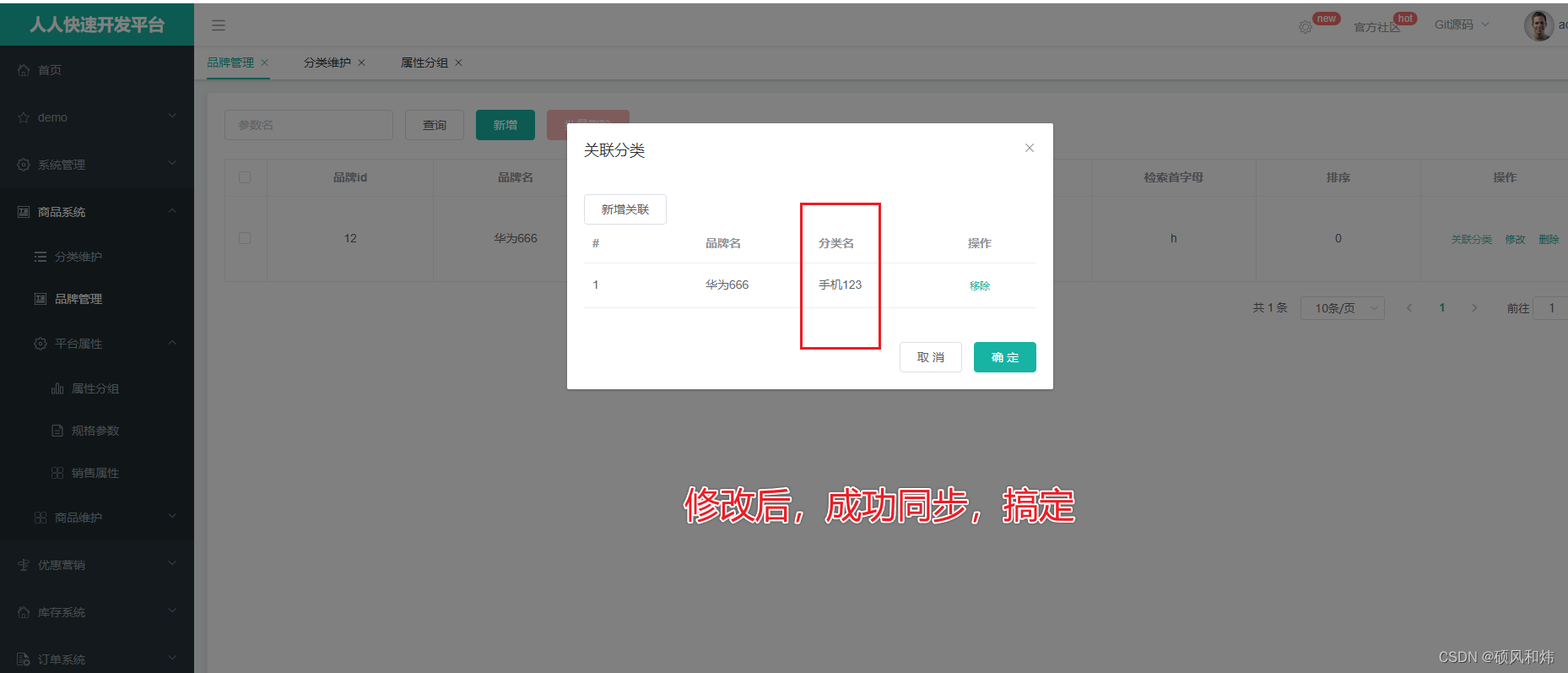The image size is (1568, 673).
Task: Click the gear icon beside 系统管理
Action: point(24,165)
